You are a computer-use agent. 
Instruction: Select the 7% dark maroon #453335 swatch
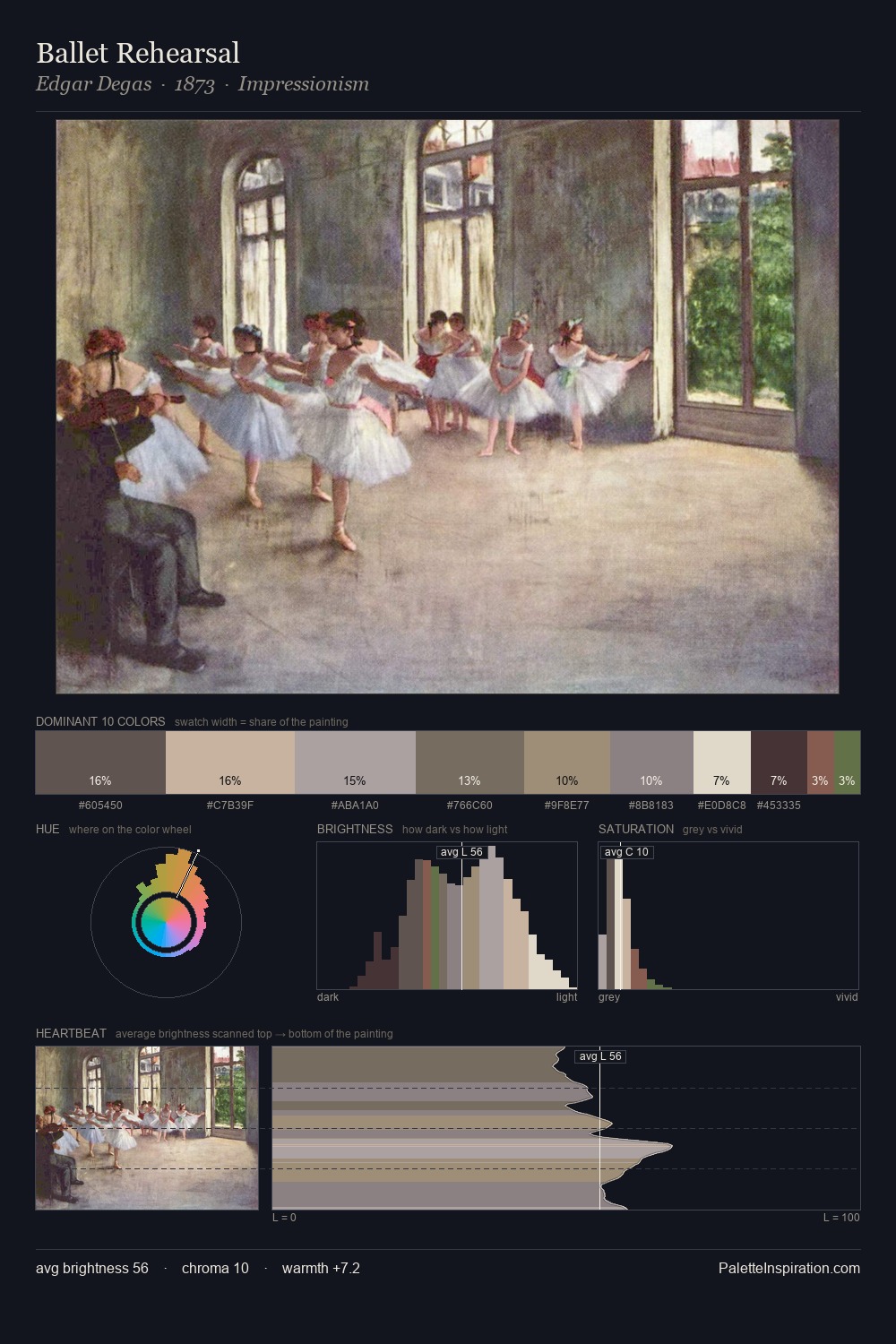(x=779, y=762)
